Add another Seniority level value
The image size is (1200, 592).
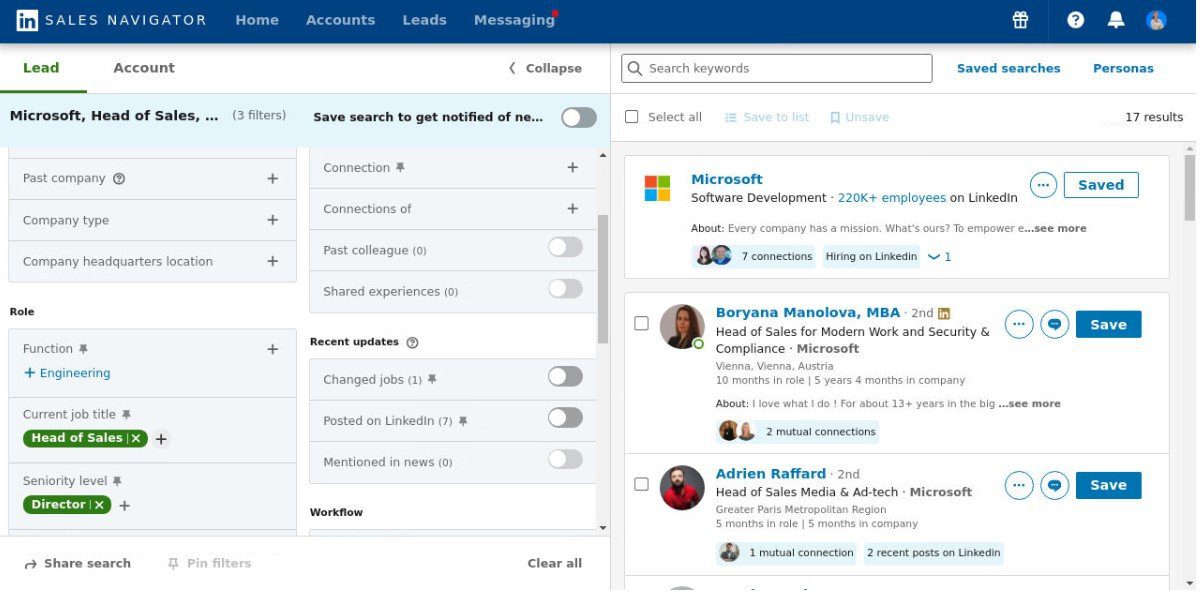[x=124, y=505]
